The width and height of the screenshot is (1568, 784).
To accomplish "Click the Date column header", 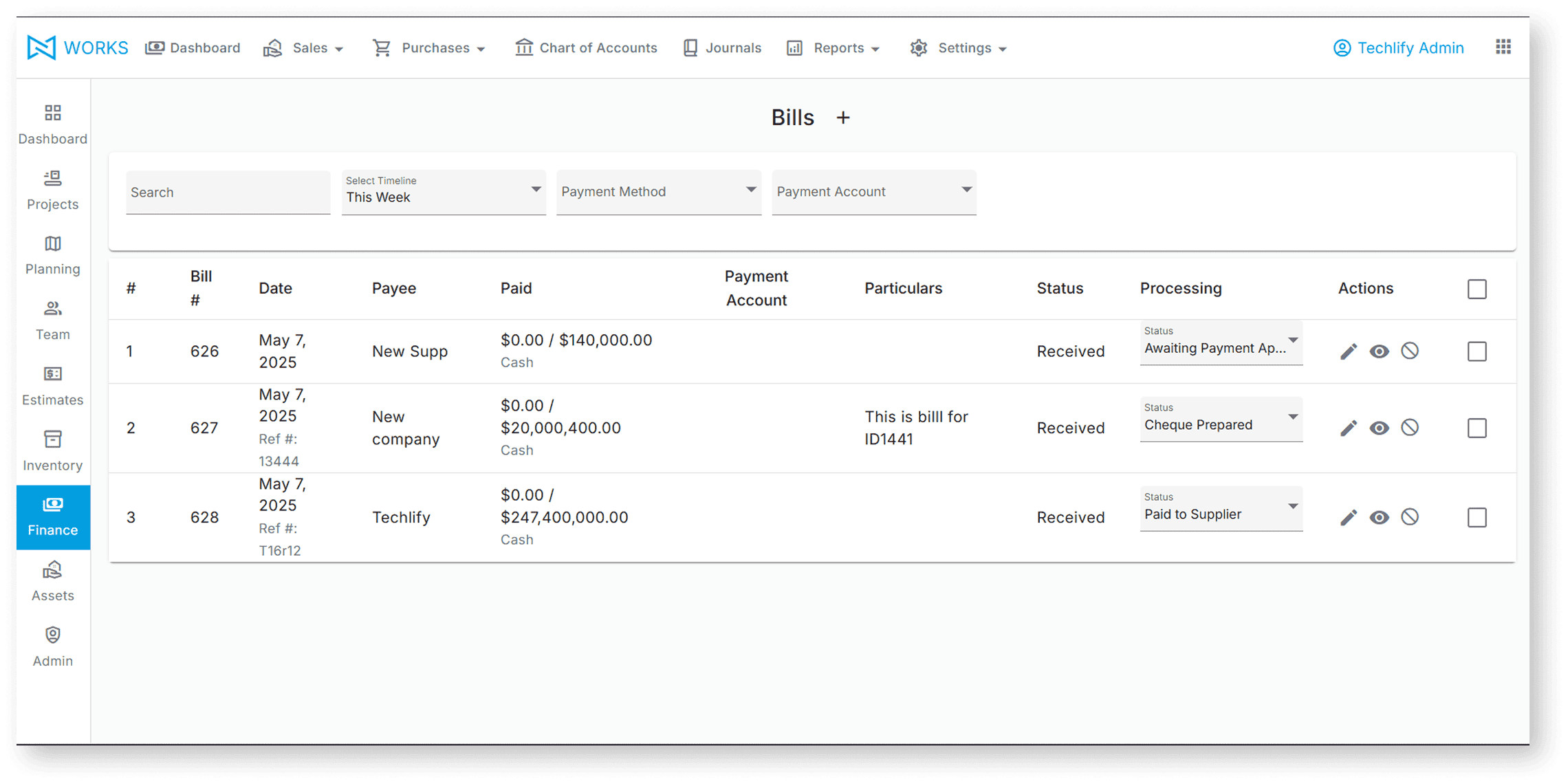I will point(275,288).
